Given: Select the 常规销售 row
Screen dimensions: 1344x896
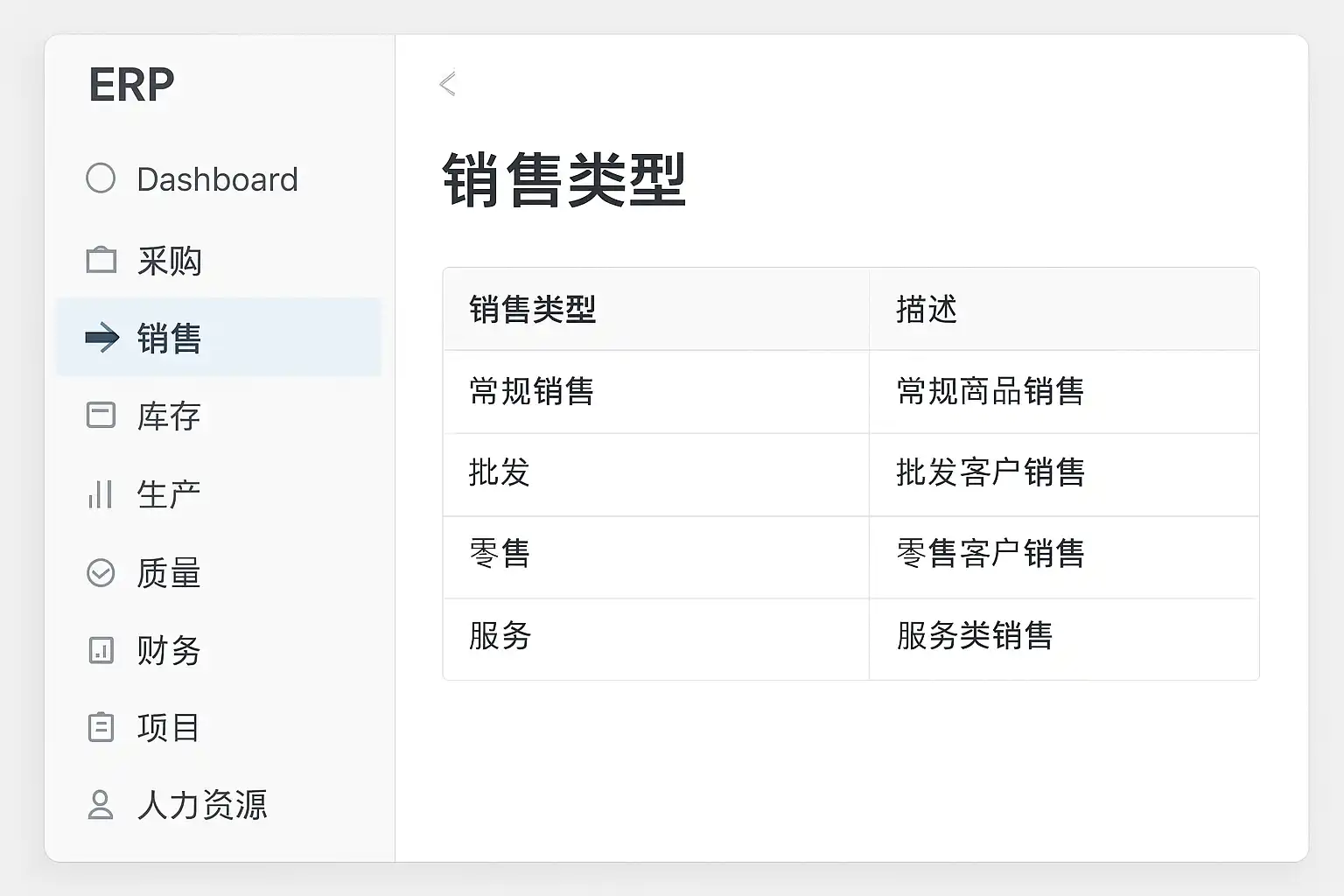Looking at the screenshot, I should [532, 391].
